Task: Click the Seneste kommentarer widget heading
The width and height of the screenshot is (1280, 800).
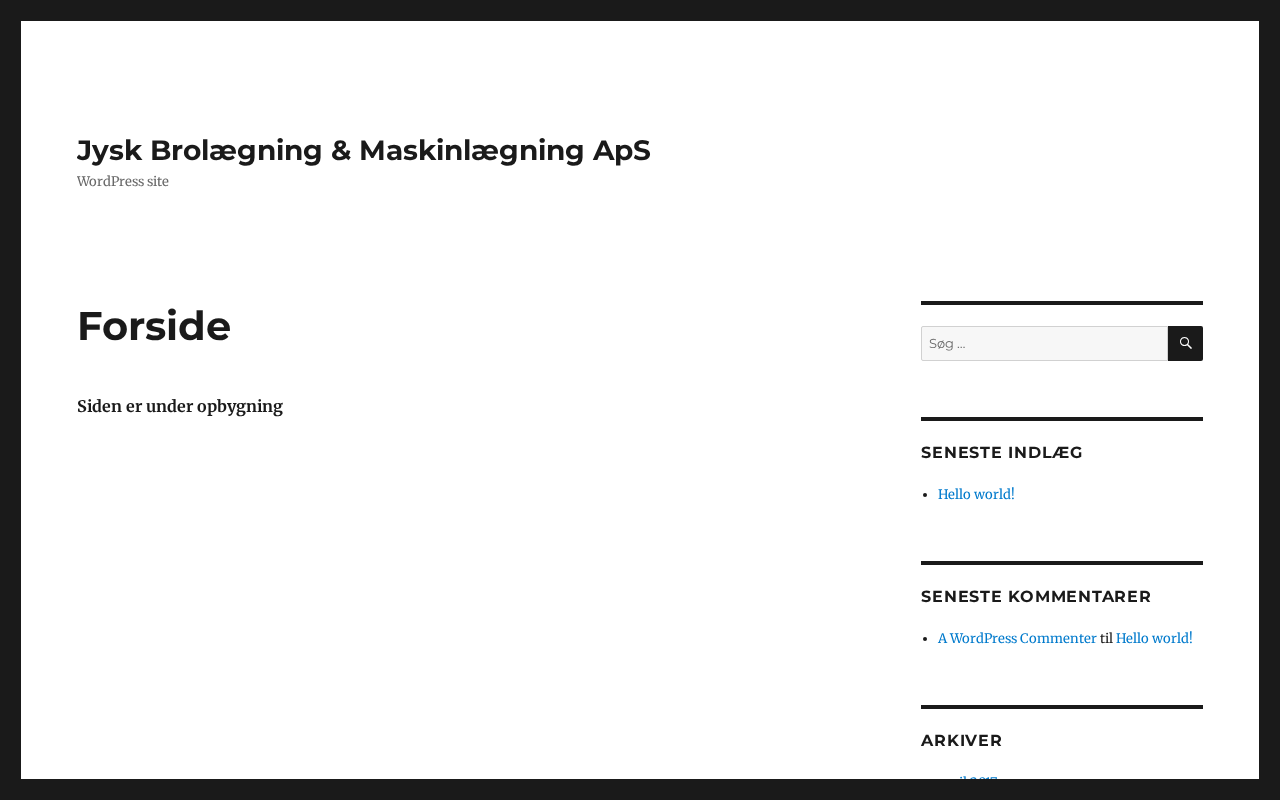Action: click(1036, 596)
